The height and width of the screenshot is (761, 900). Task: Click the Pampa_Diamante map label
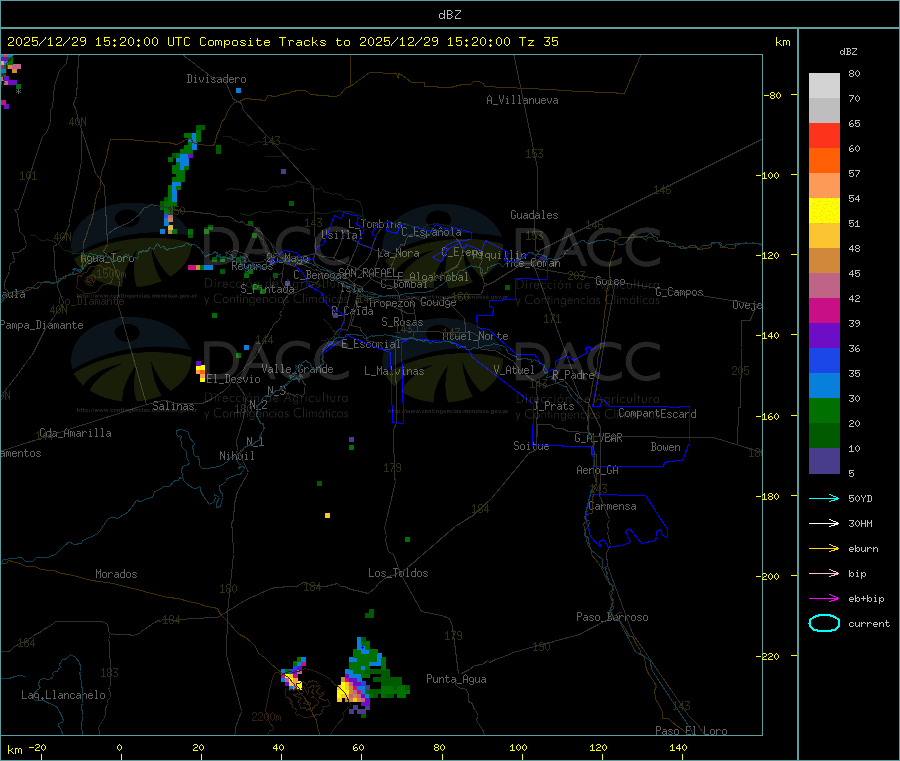click(42, 325)
